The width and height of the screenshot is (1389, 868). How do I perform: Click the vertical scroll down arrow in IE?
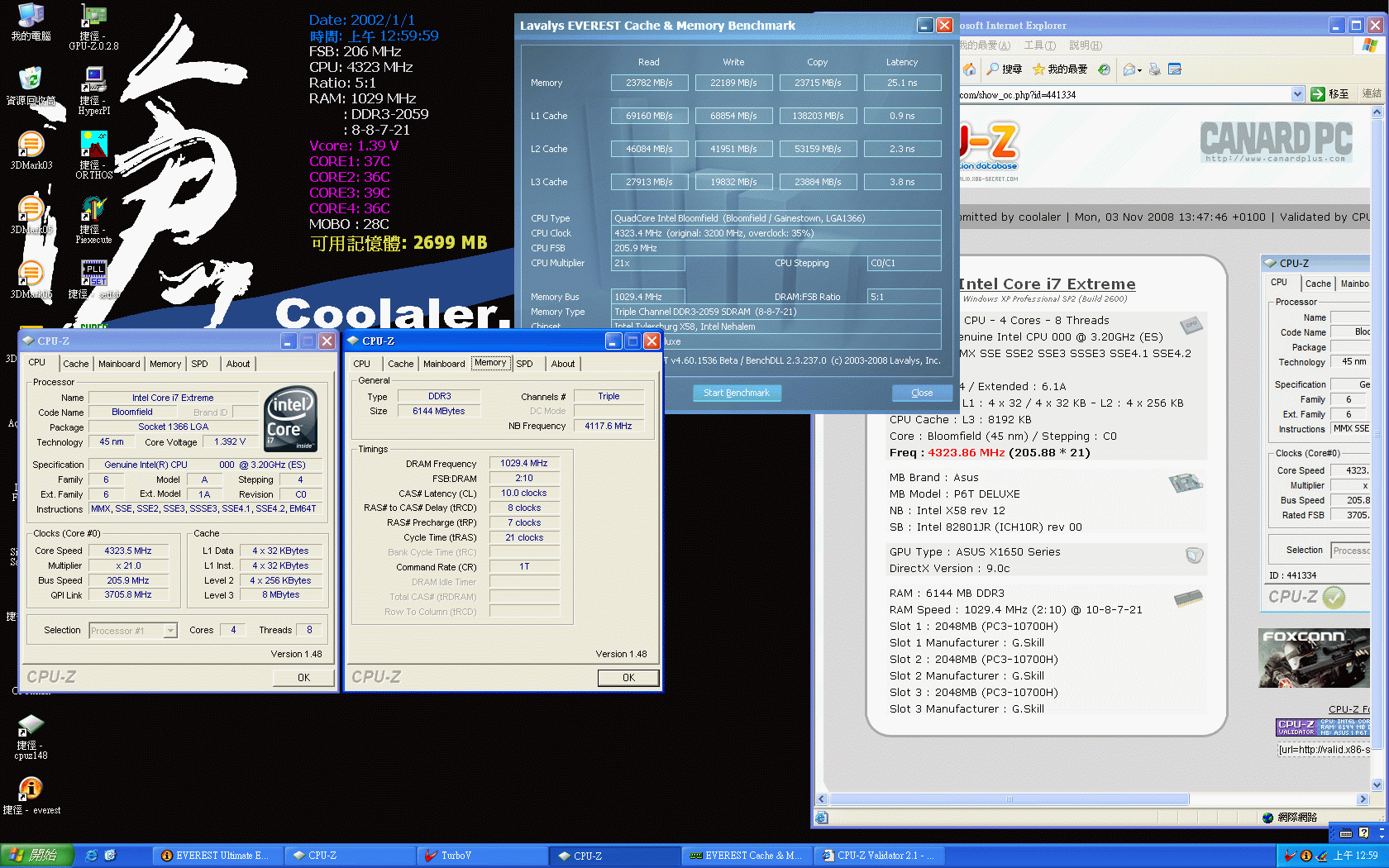(x=1377, y=785)
